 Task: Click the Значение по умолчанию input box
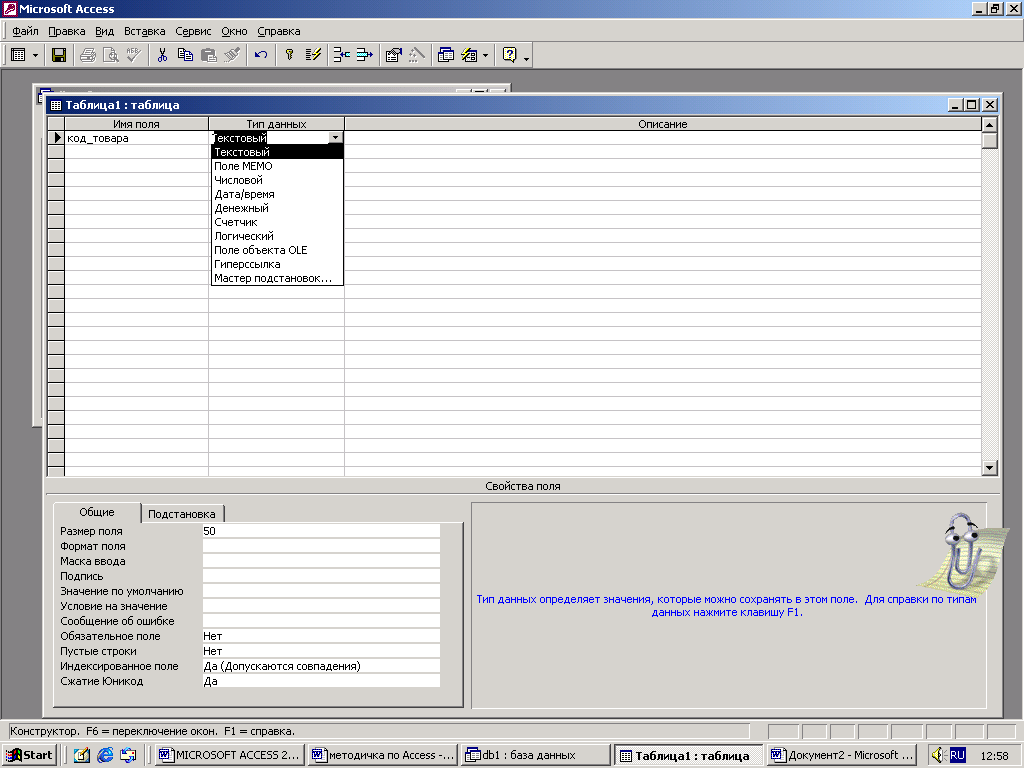point(321,591)
